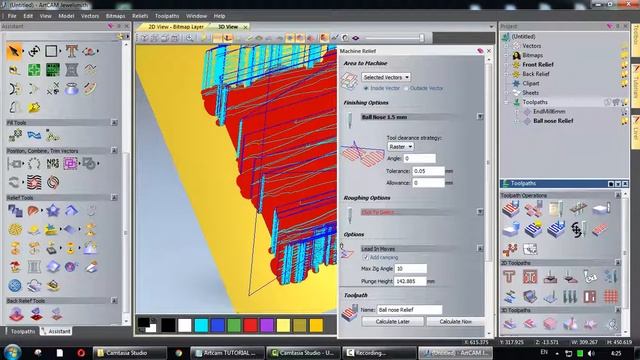
Task: Open the Selected Vectors dropdown
Action: [x=386, y=77]
